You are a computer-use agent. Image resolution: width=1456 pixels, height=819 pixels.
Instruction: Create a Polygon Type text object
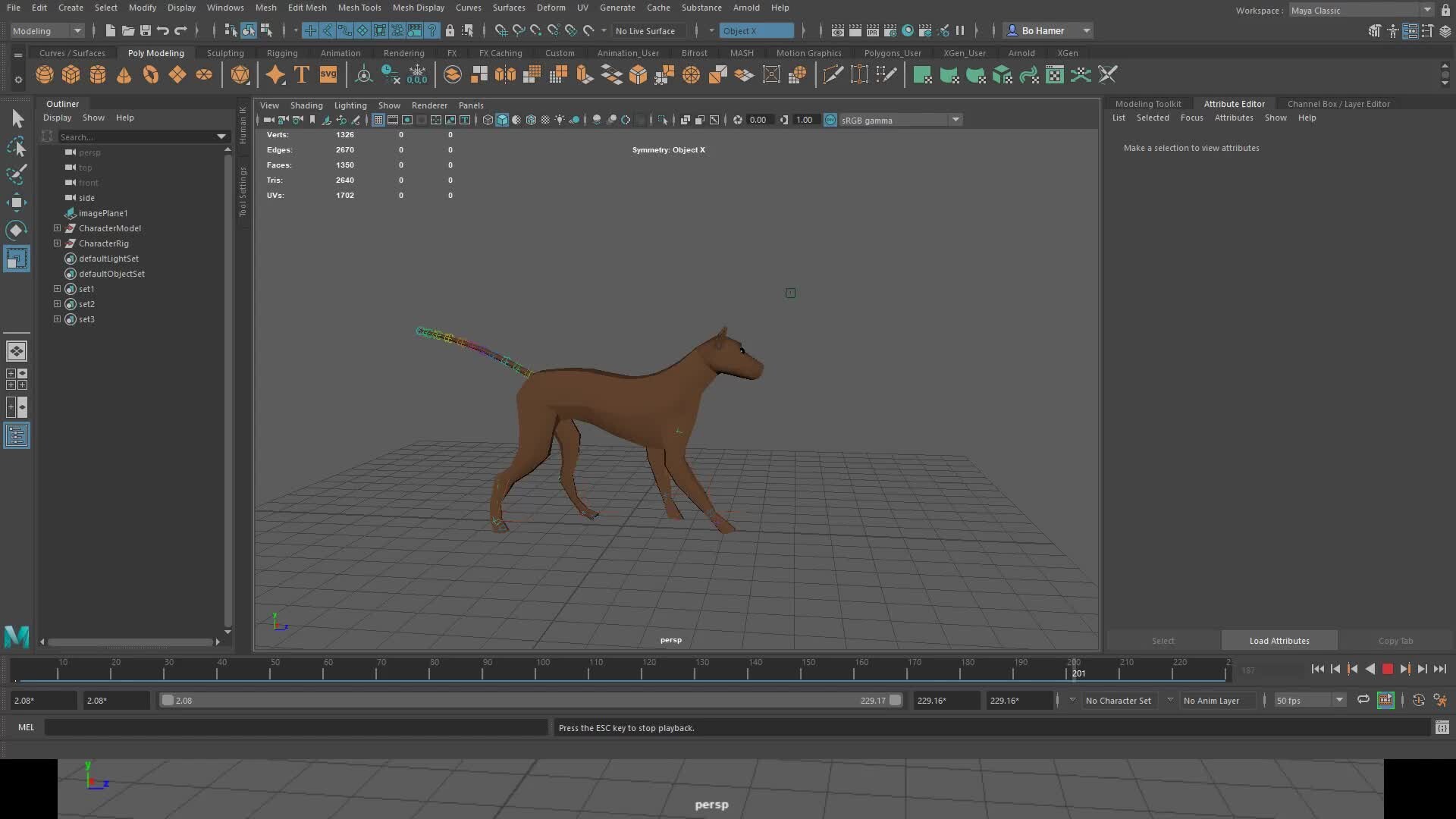tap(301, 74)
